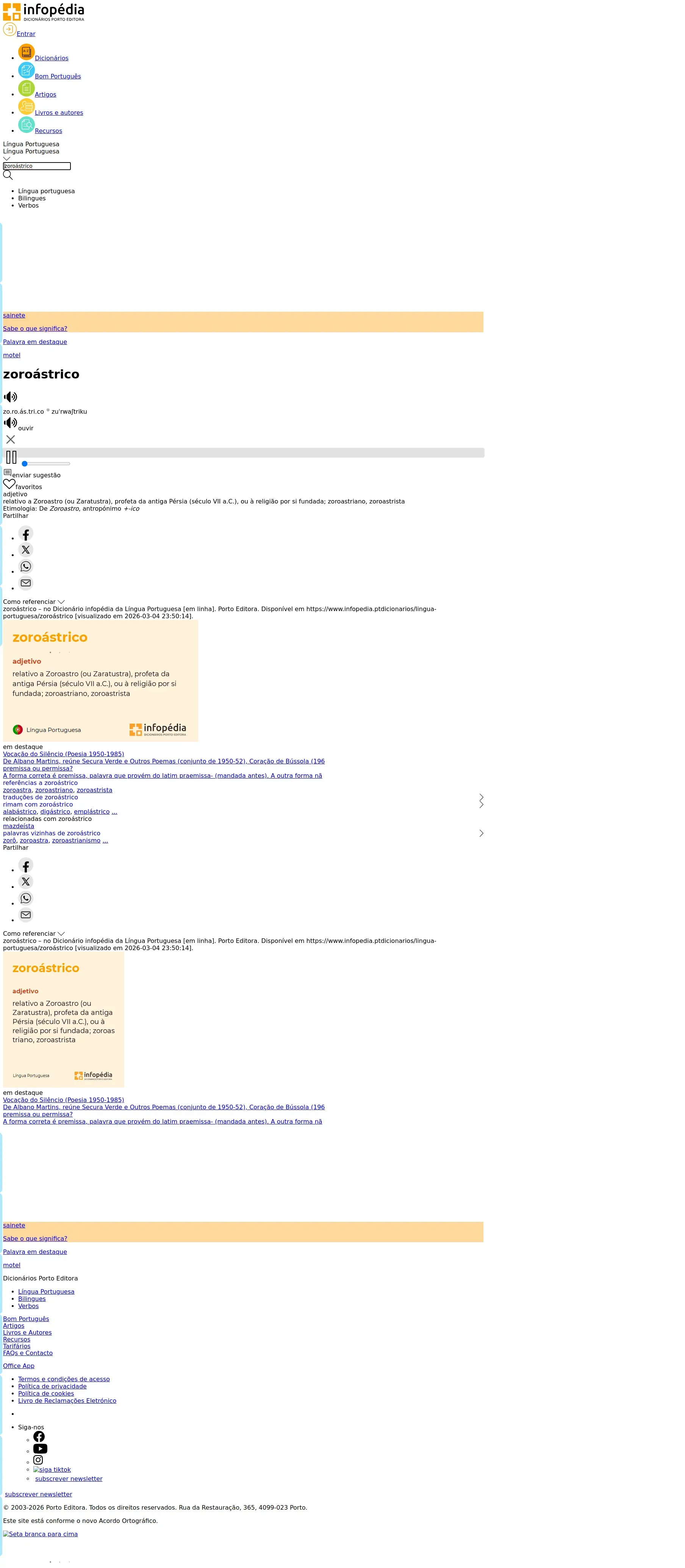Open Livros e autores in top navigation
Image resolution: width=685 pixels, height=1568 pixels.
[x=59, y=113]
